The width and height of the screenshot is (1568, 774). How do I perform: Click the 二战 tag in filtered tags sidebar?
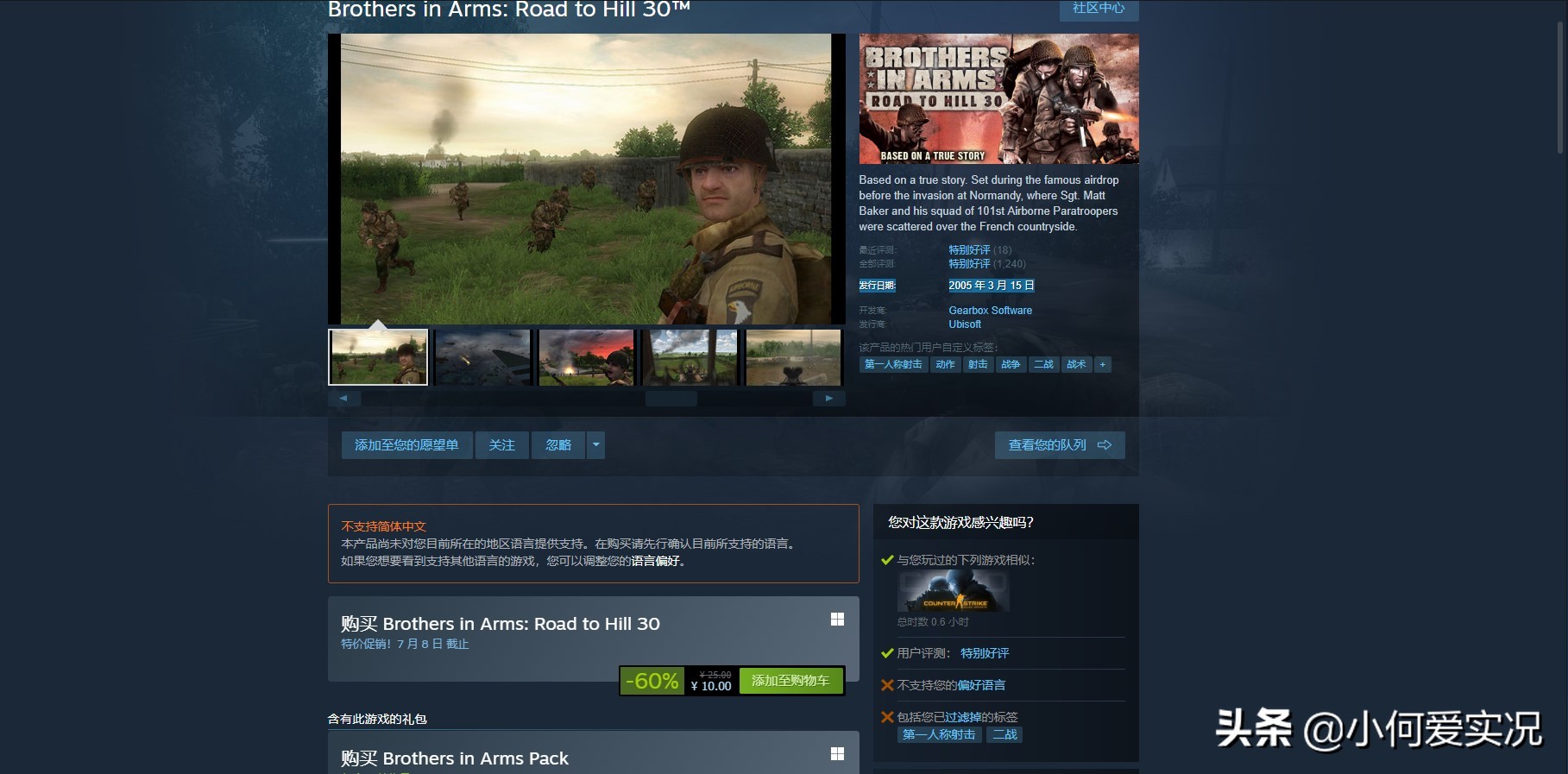(1004, 735)
